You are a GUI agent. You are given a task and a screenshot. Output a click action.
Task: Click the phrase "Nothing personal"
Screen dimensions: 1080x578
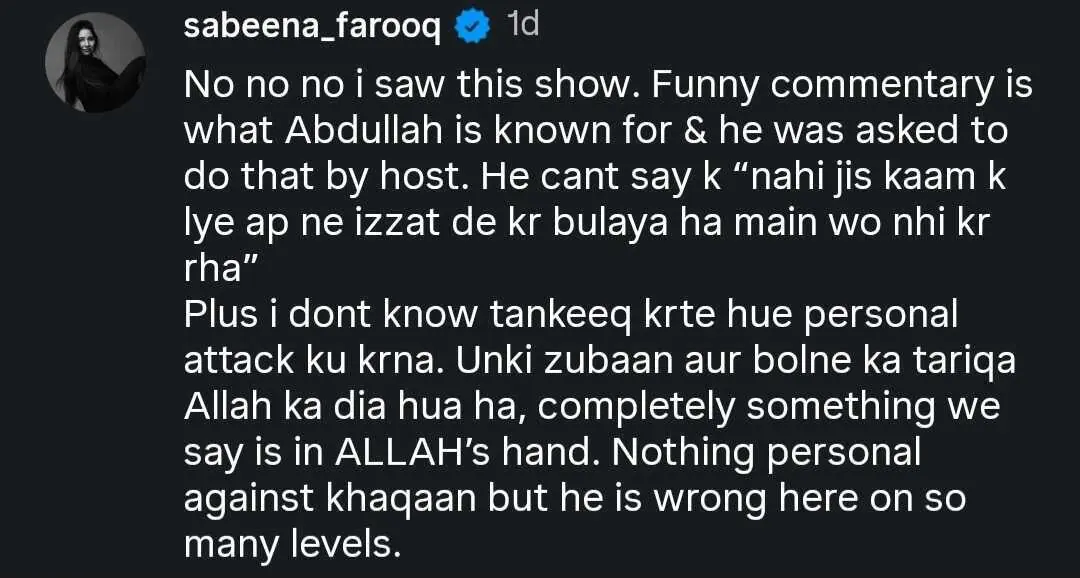point(767,452)
